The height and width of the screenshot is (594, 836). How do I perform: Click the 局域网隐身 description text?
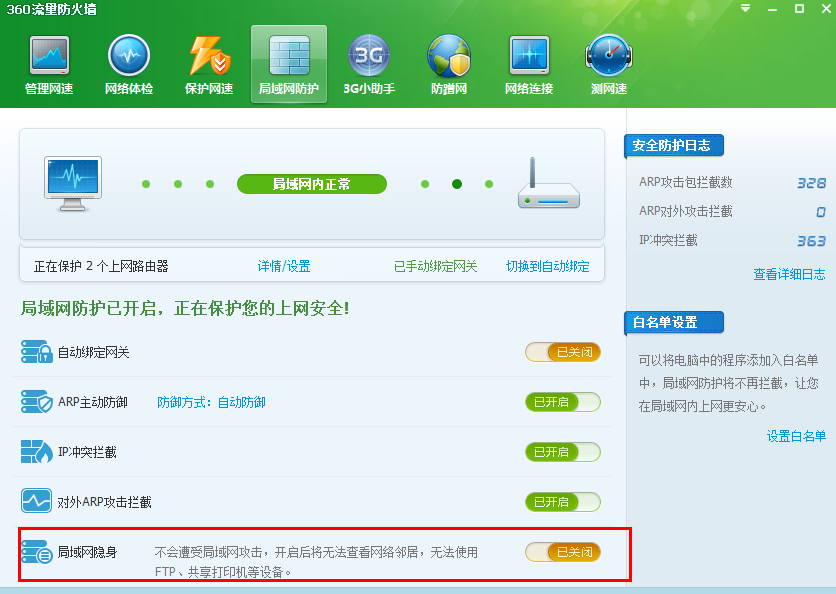316,562
